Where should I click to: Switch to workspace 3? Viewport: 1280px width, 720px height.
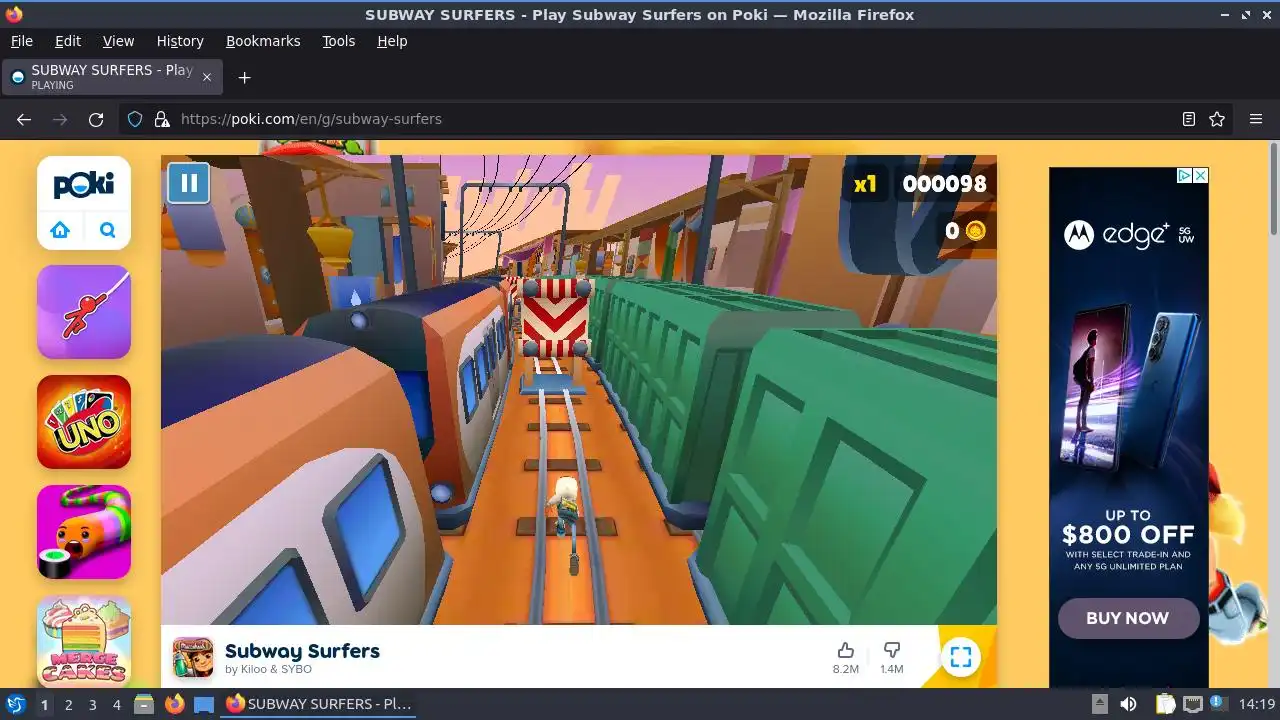tap(92, 704)
